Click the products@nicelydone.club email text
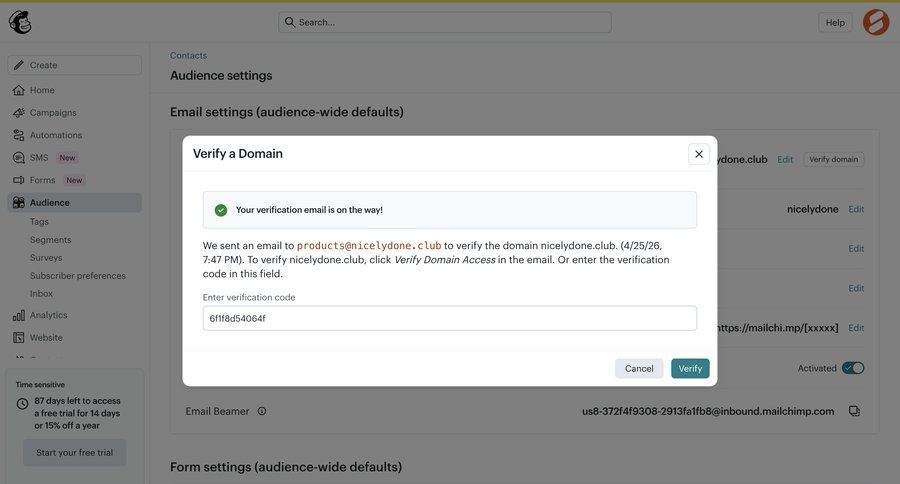The image size is (900, 484). click(x=369, y=246)
